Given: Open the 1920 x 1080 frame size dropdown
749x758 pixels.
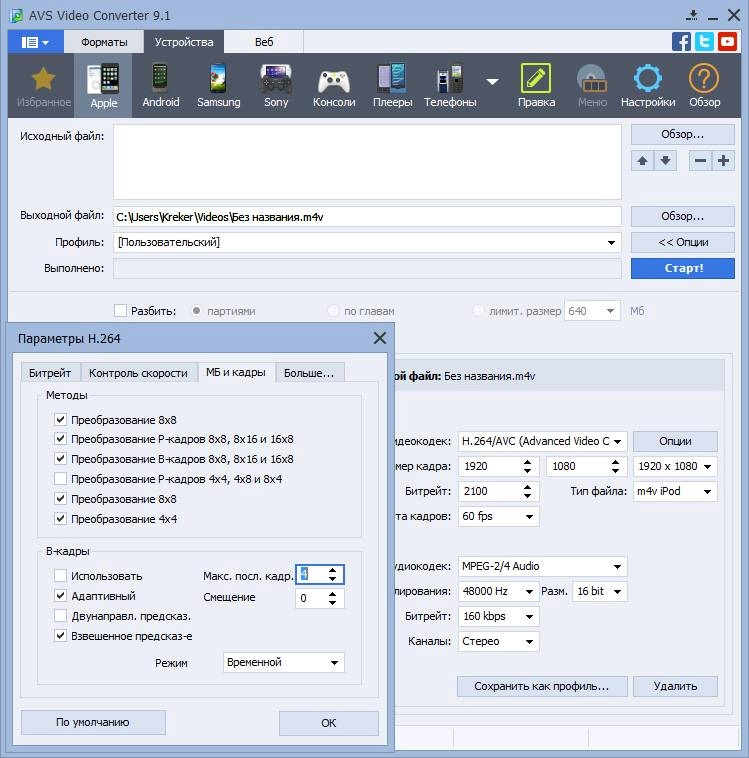Looking at the screenshot, I should (x=675, y=466).
